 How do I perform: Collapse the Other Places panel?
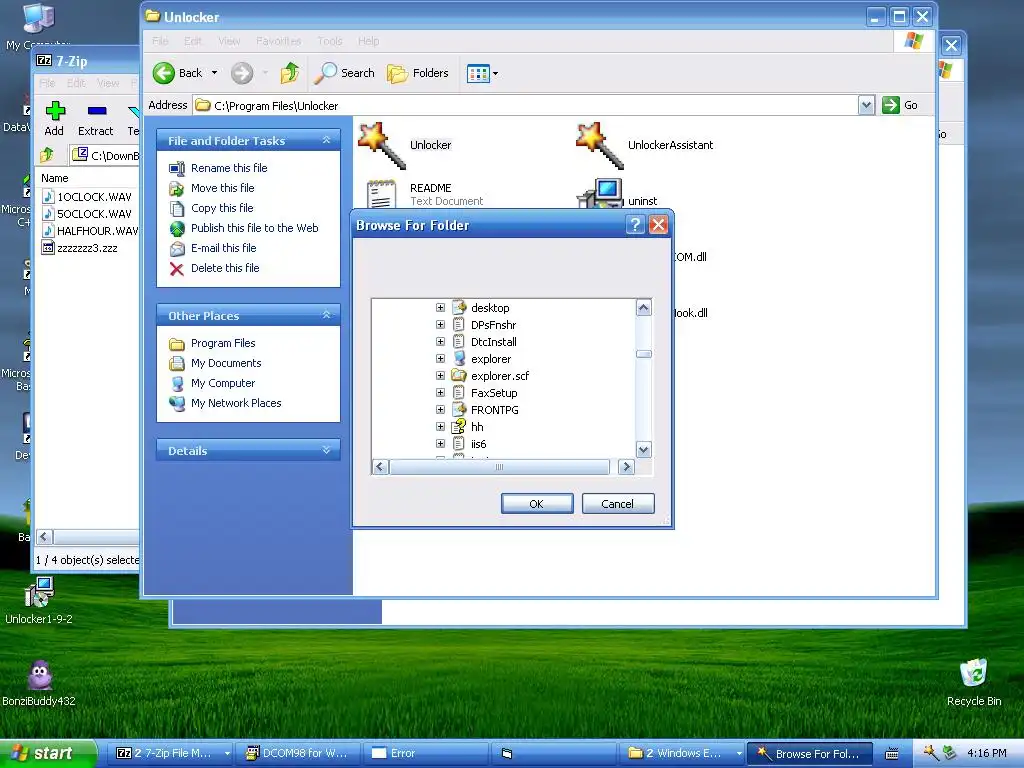[x=326, y=315]
